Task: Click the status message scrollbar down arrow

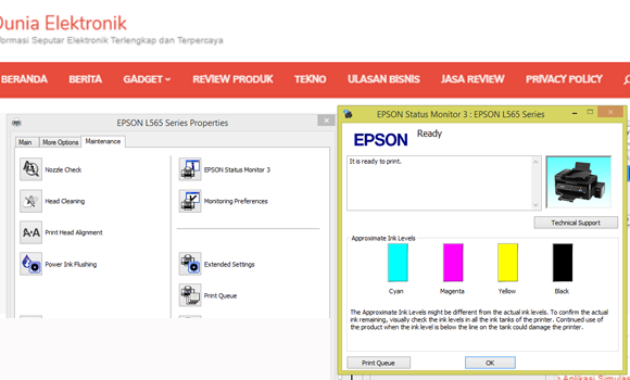Action: coord(536,205)
